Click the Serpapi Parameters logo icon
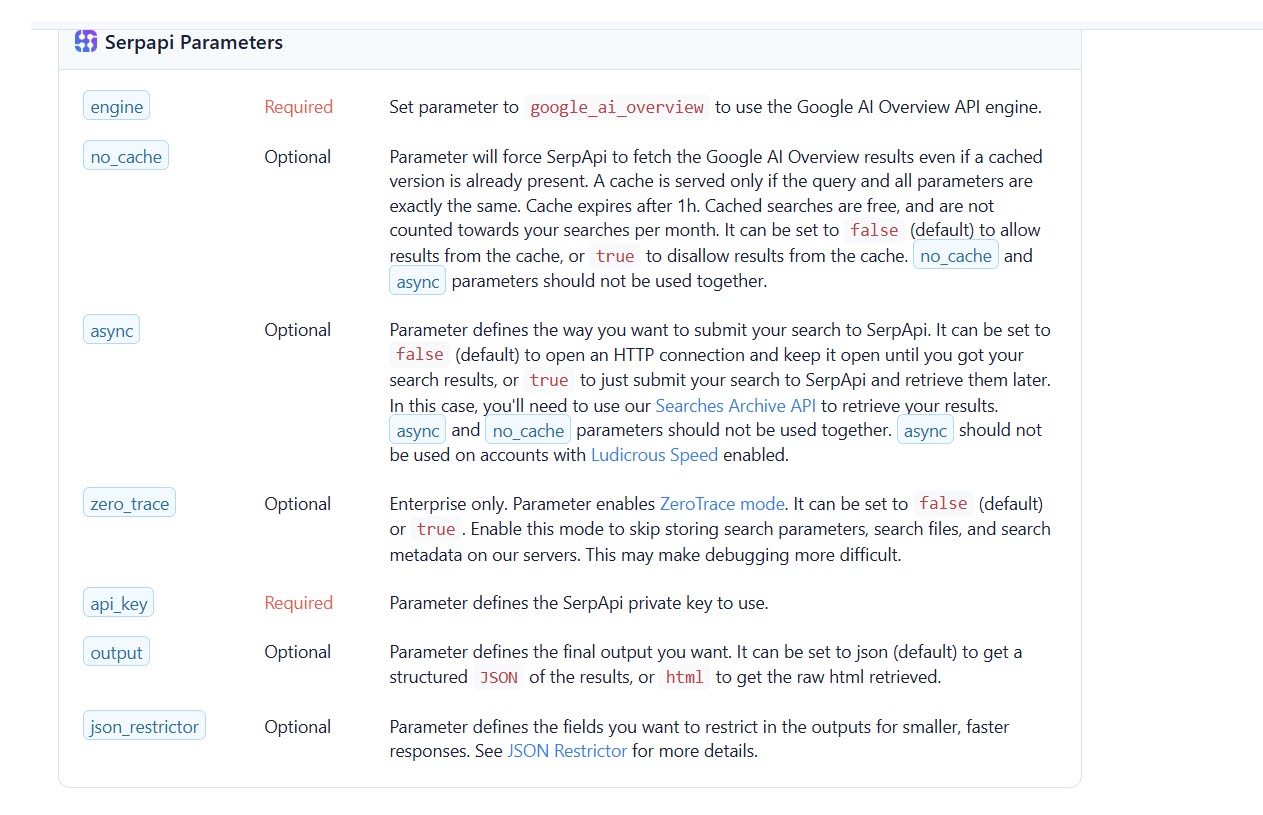The height and width of the screenshot is (815, 1263). pyautogui.click(x=86, y=42)
